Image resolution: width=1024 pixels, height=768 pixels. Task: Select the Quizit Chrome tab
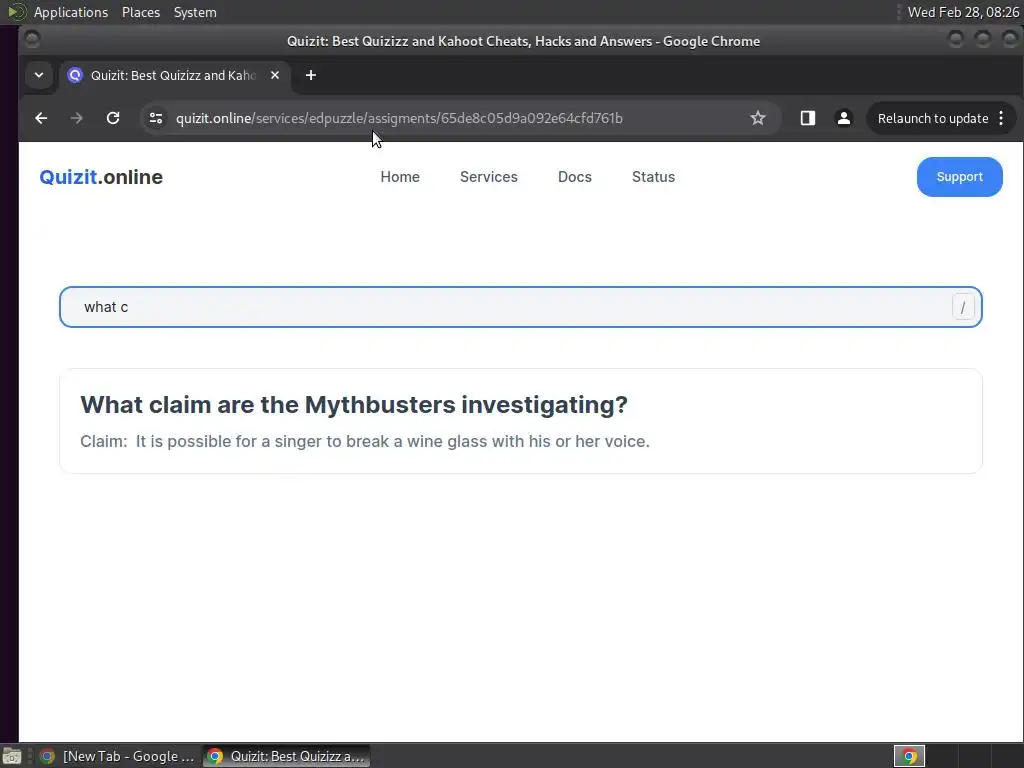[176, 75]
